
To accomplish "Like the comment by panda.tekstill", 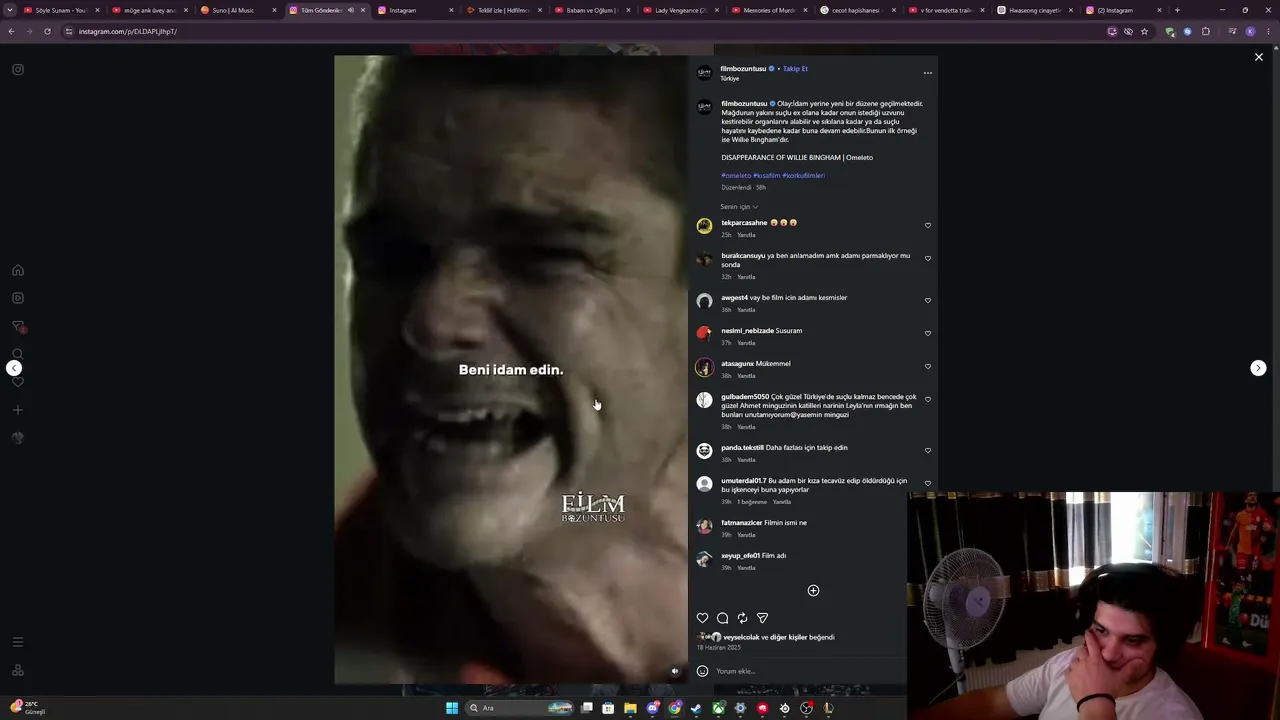I will click(x=928, y=451).
